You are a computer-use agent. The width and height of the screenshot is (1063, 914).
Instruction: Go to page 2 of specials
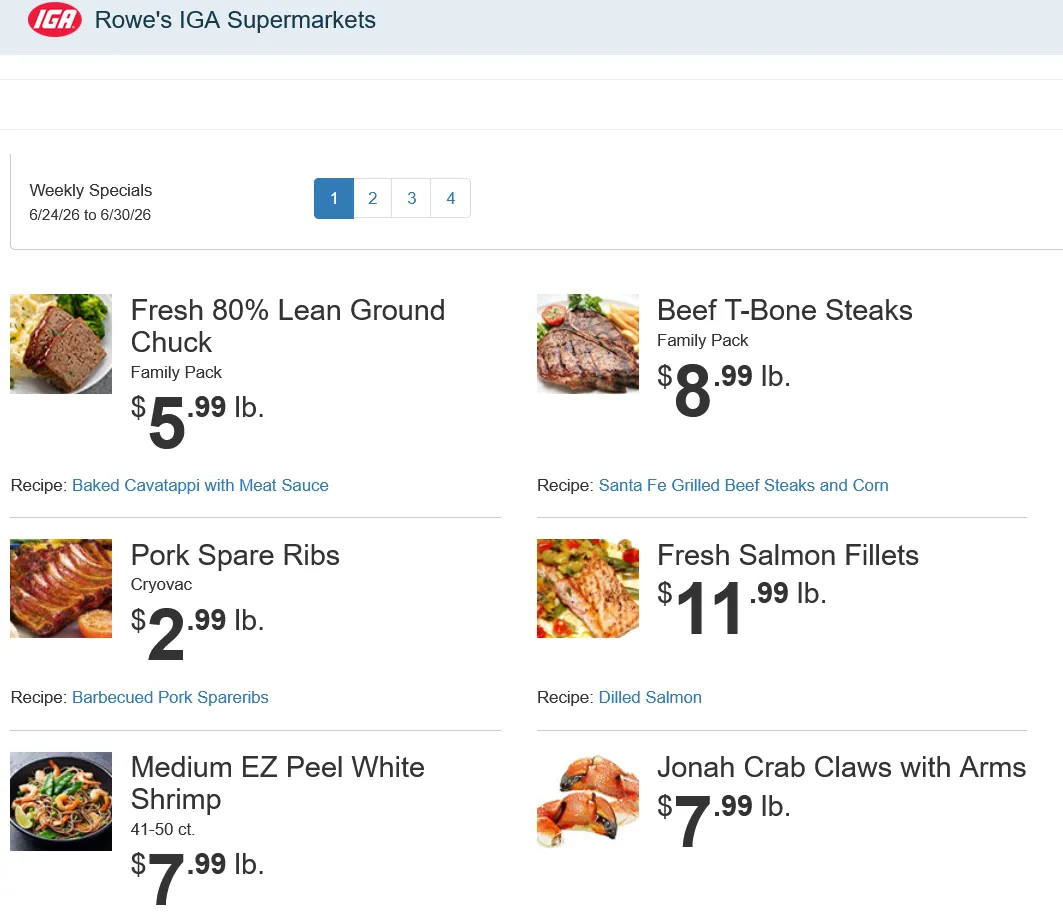click(372, 198)
